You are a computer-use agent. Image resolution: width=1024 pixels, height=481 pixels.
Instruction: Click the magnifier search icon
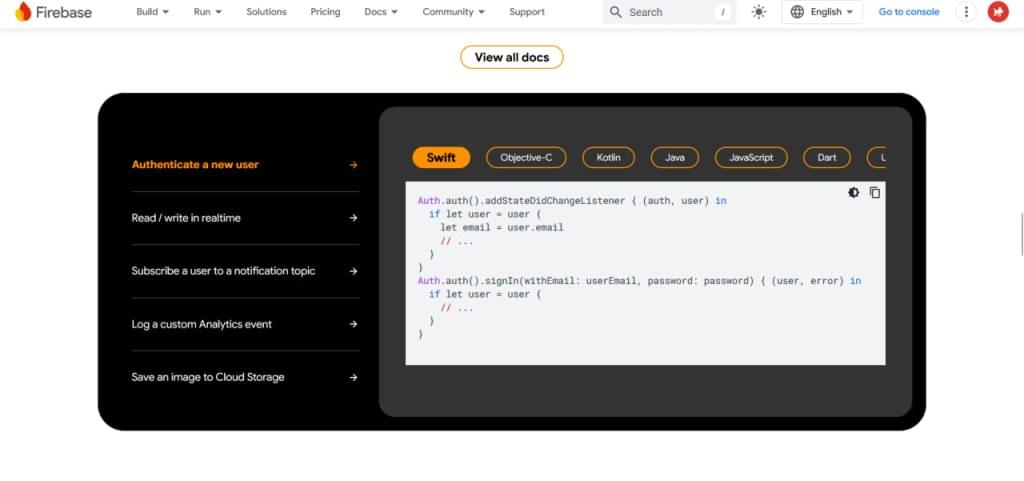(615, 12)
